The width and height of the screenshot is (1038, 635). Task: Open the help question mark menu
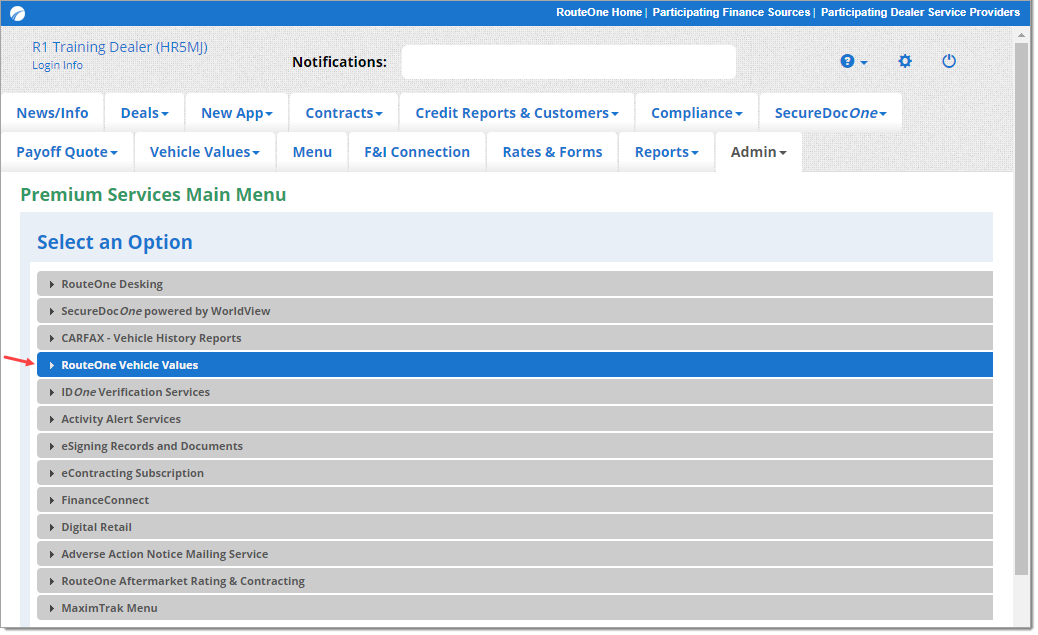853,62
